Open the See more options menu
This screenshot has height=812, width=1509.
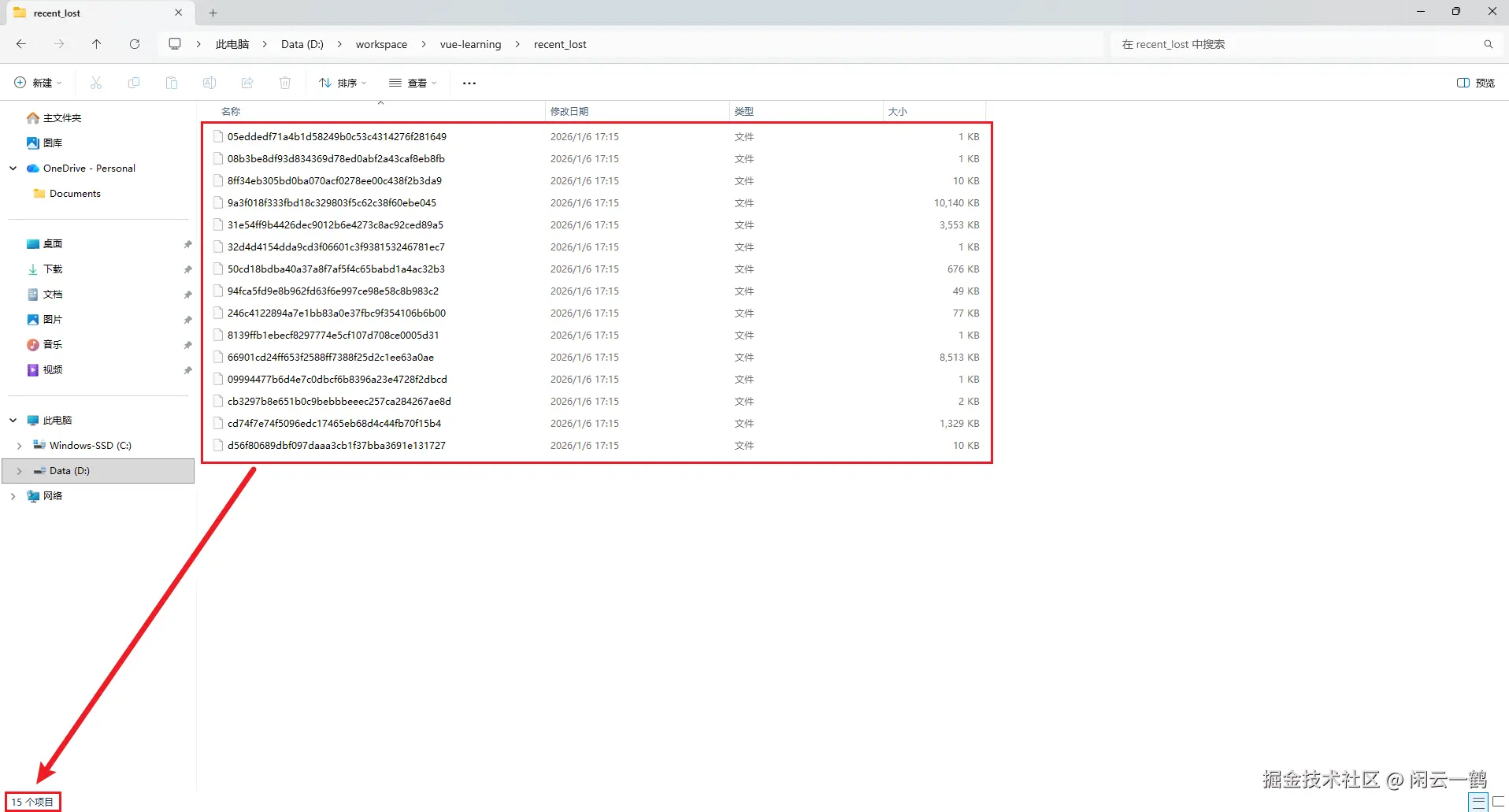(469, 83)
